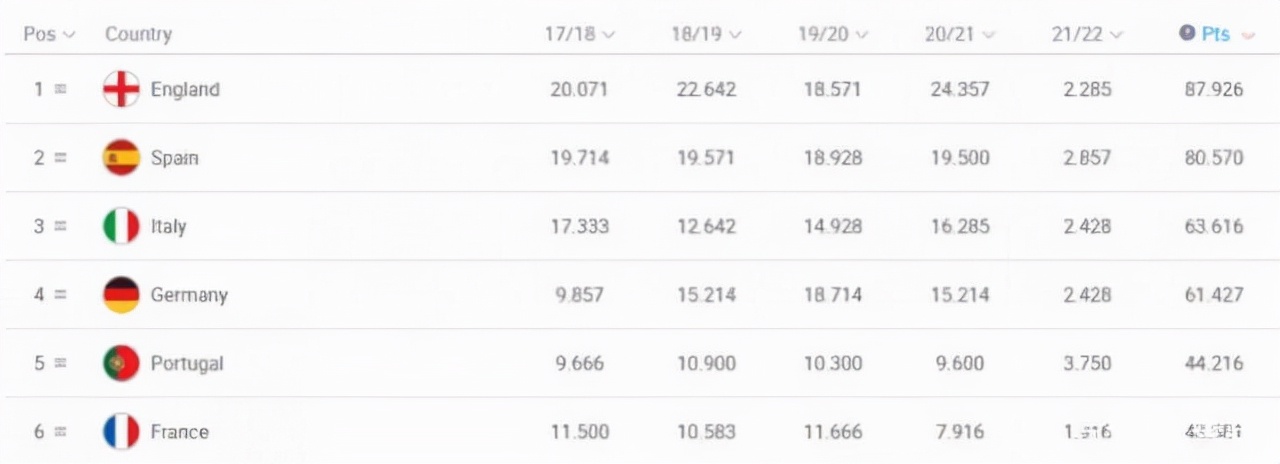Sort by 20/21 season column
This screenshot has width=1280, height=464.
960,34
